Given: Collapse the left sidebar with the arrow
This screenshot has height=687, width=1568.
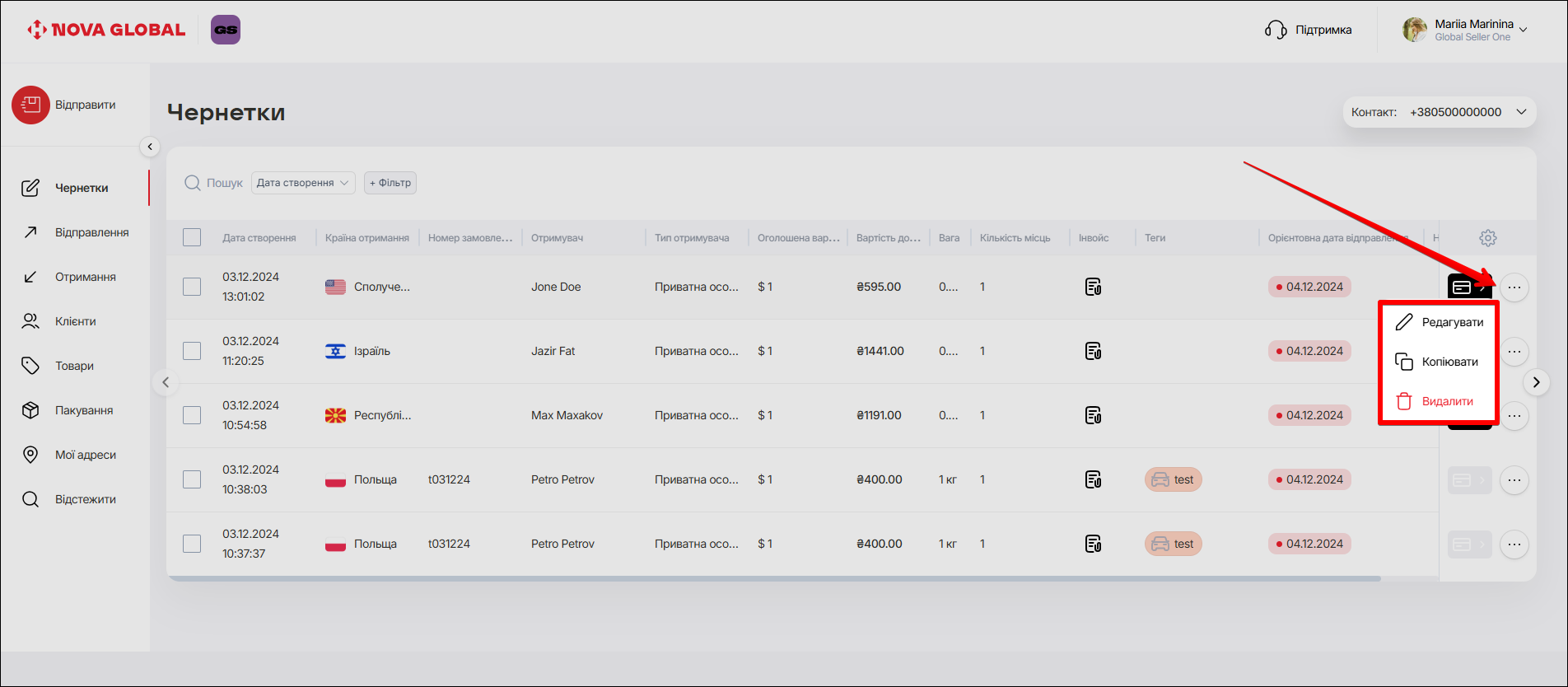Looking at the screenshot, I should [x=149, y=147].
